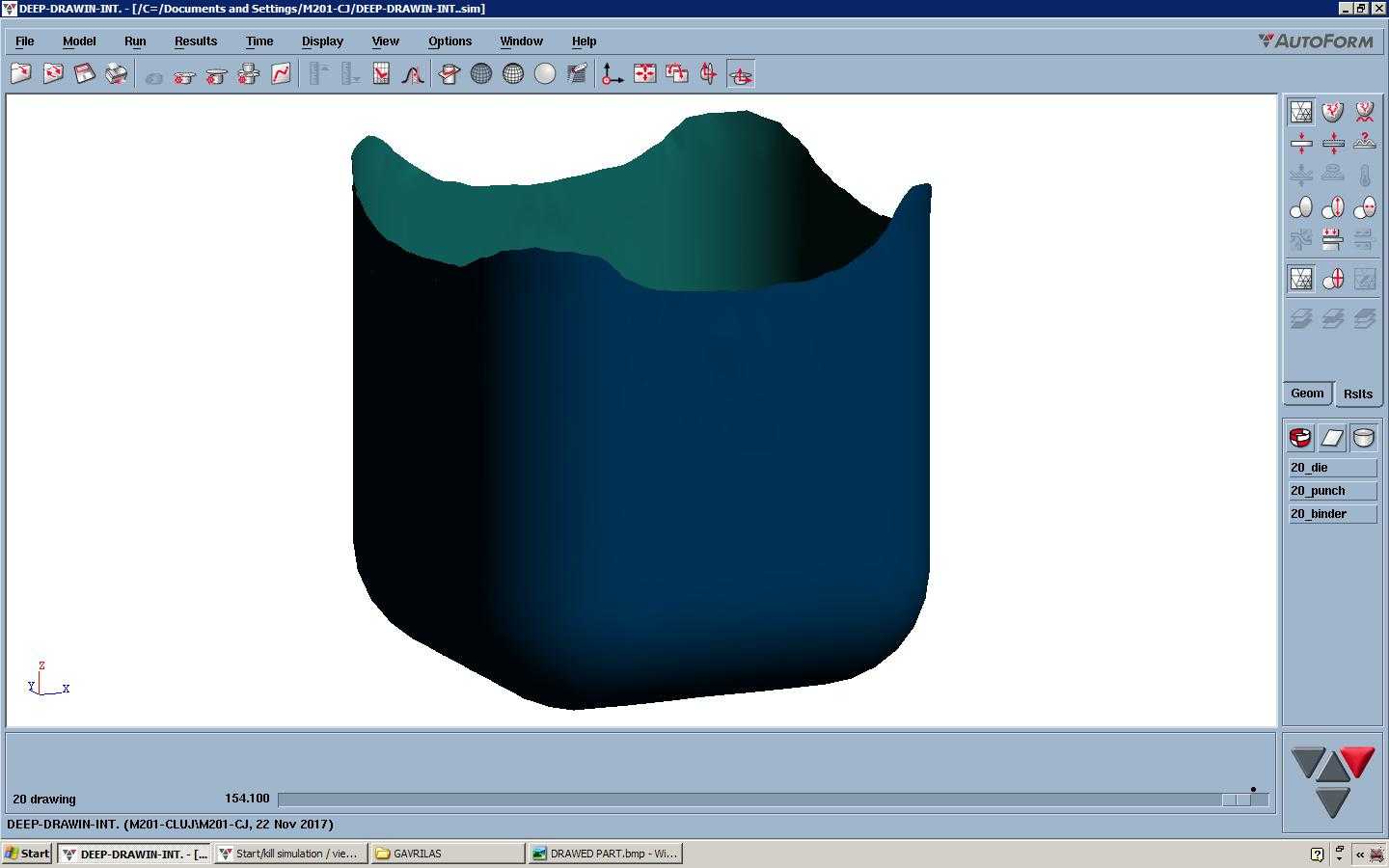This screenshot has height=868, width=1389.
Task: Toggle the red tool visibility icon
Action: (x=1300, y=438)
